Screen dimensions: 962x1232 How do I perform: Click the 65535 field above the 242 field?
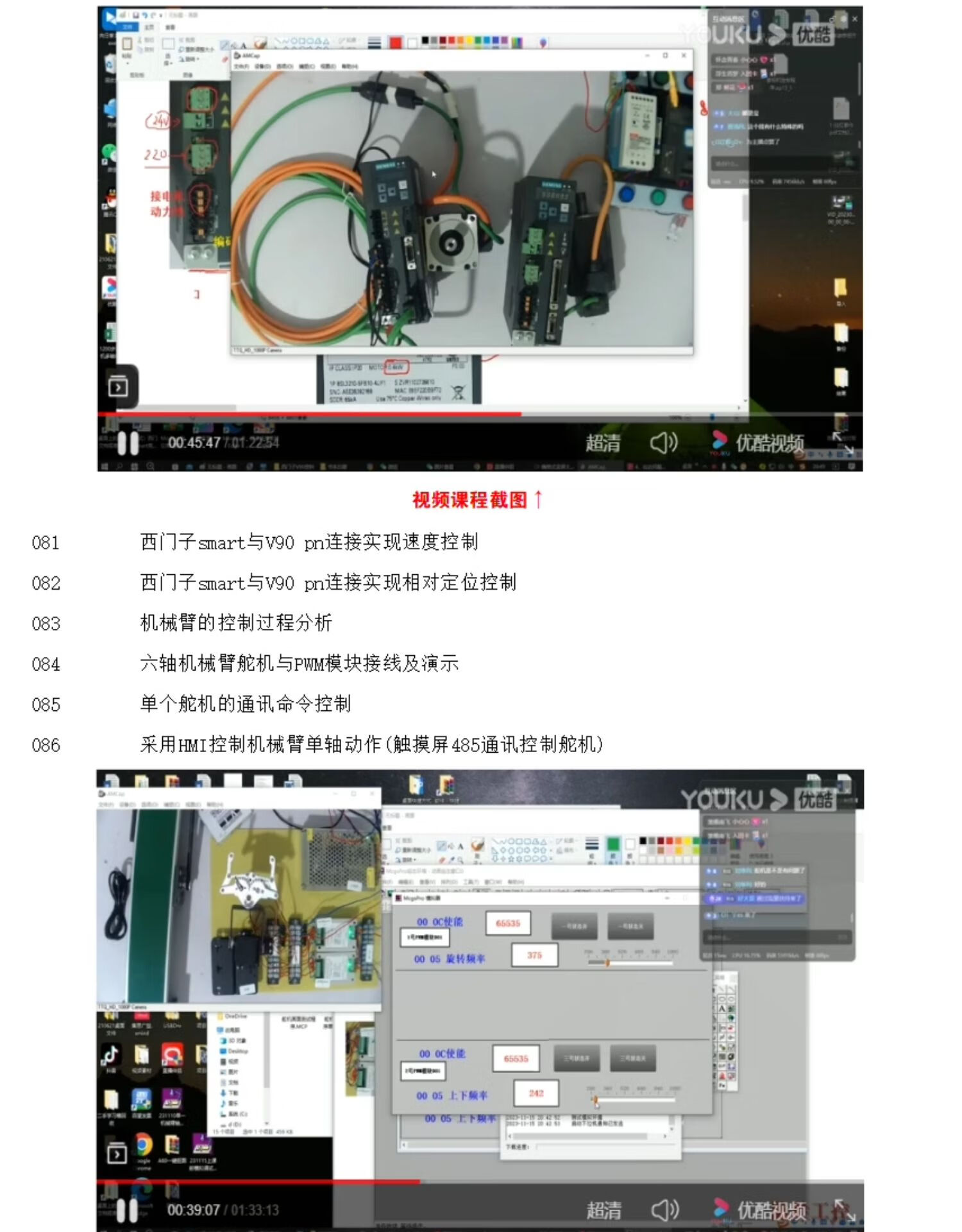(516, 1059)
